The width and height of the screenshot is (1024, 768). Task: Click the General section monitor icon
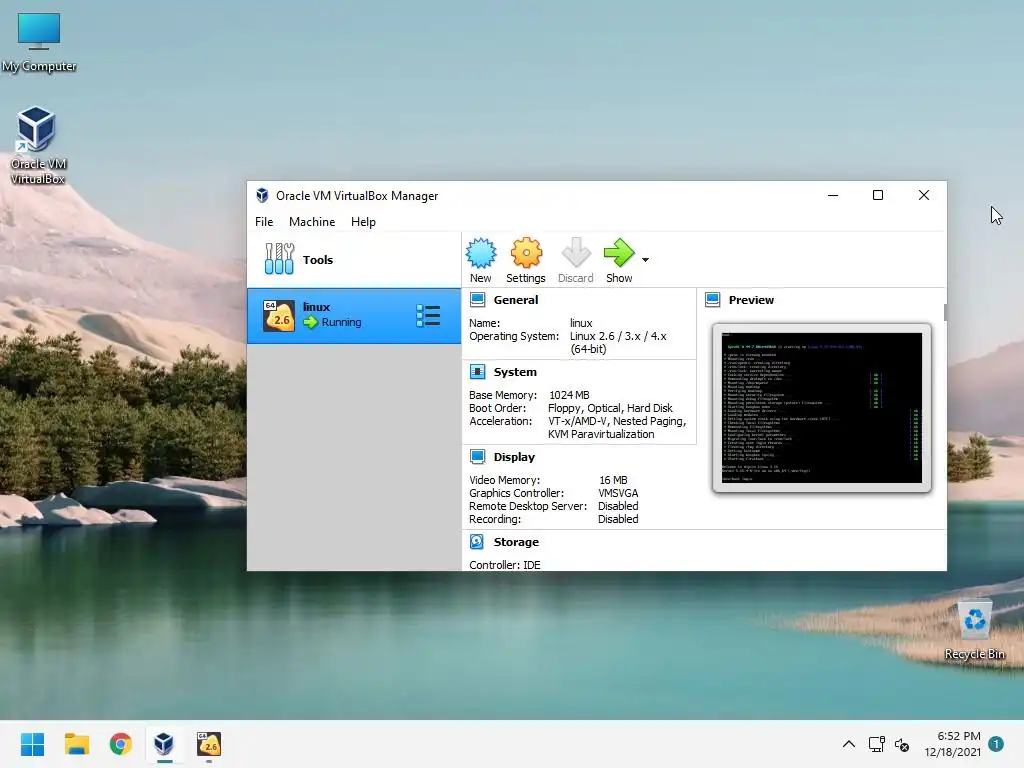tap(477, 300)
